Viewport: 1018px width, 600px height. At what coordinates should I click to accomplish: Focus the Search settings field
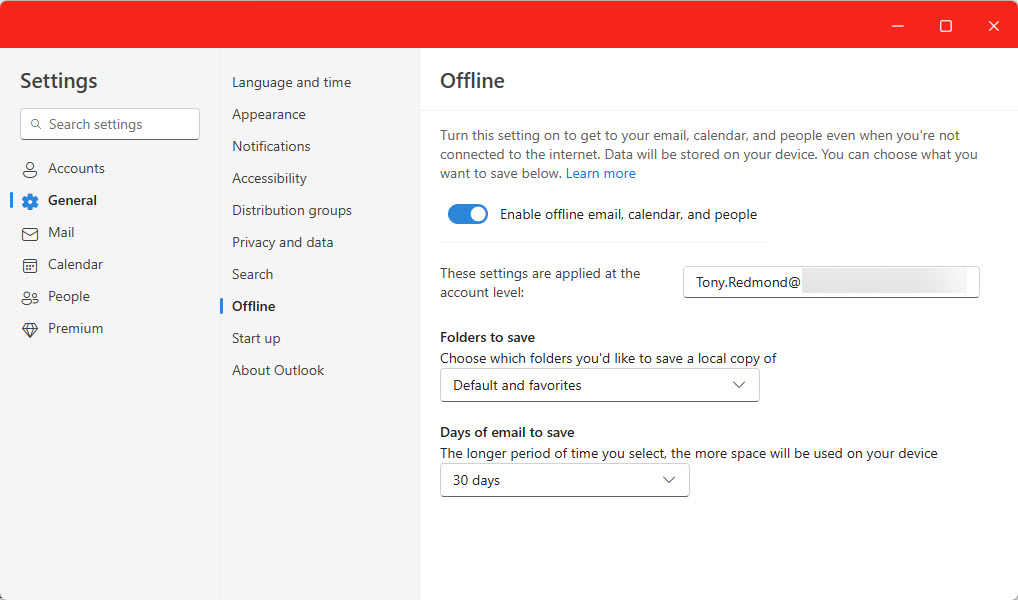tap(110, 124)
